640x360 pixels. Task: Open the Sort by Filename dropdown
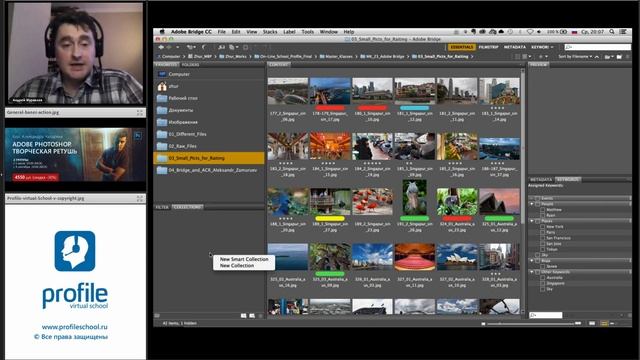coord(575,56)
